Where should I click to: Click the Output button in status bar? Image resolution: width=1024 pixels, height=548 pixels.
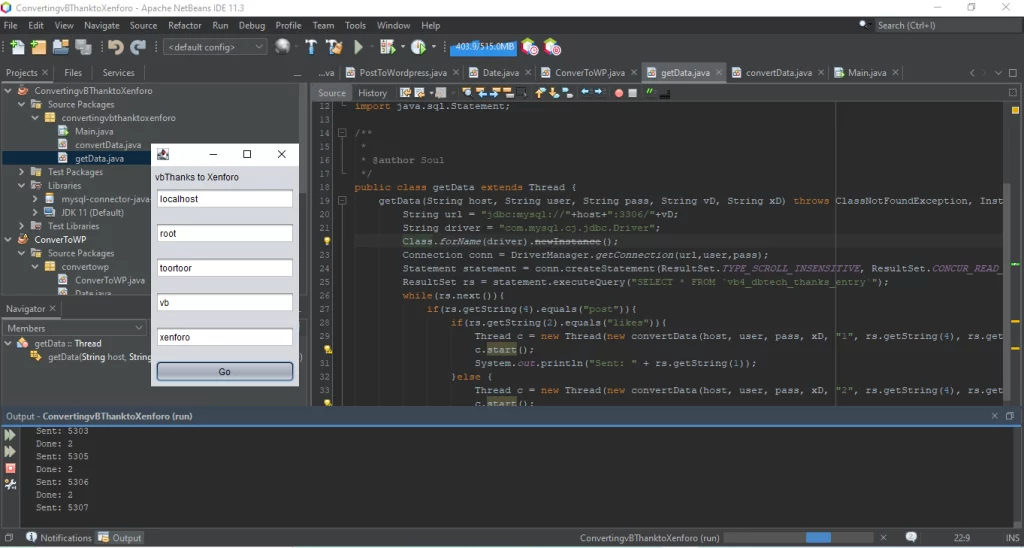click(120, 538)
